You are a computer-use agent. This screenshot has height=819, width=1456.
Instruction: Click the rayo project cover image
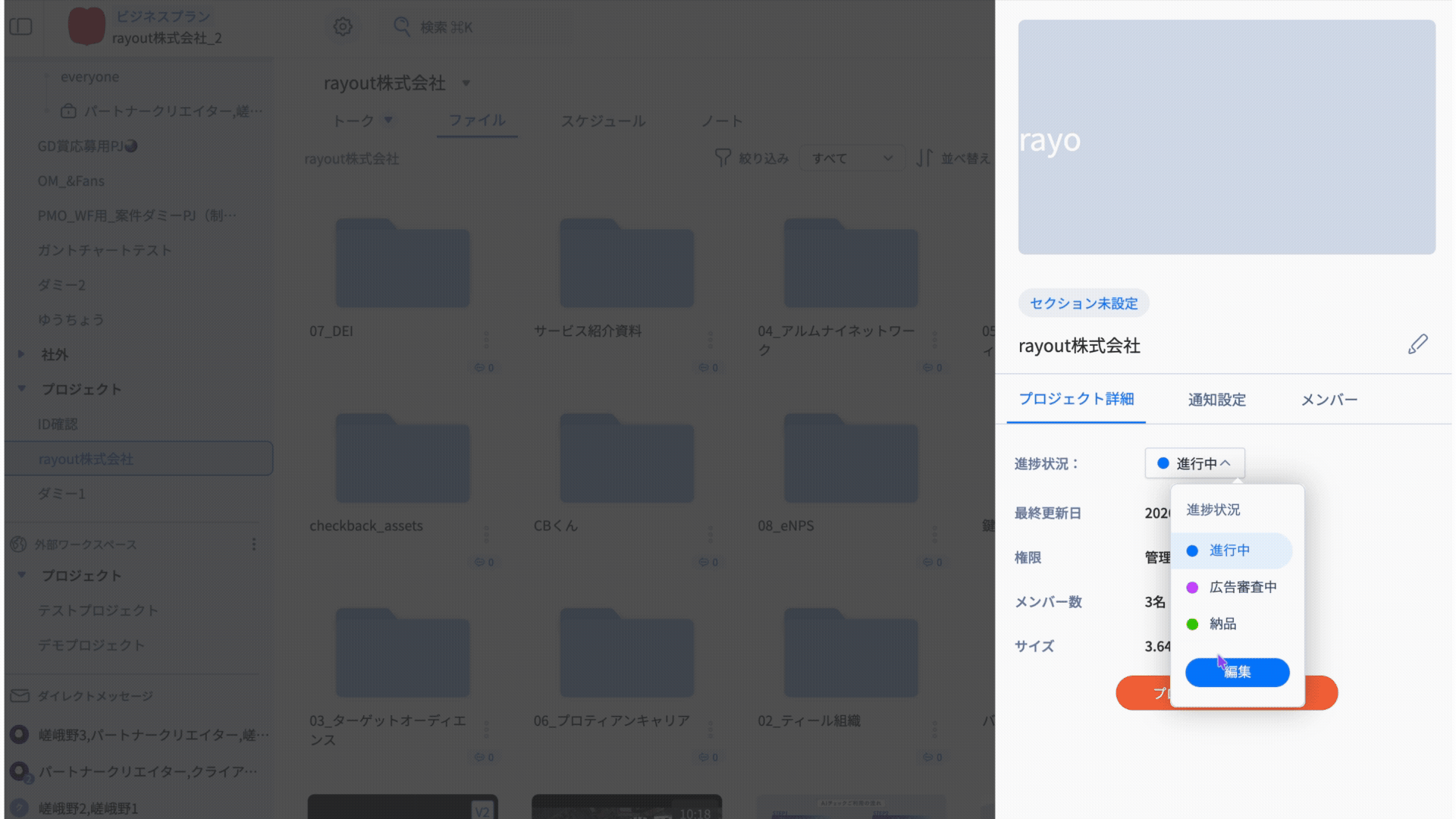(x=1226, y=137)
